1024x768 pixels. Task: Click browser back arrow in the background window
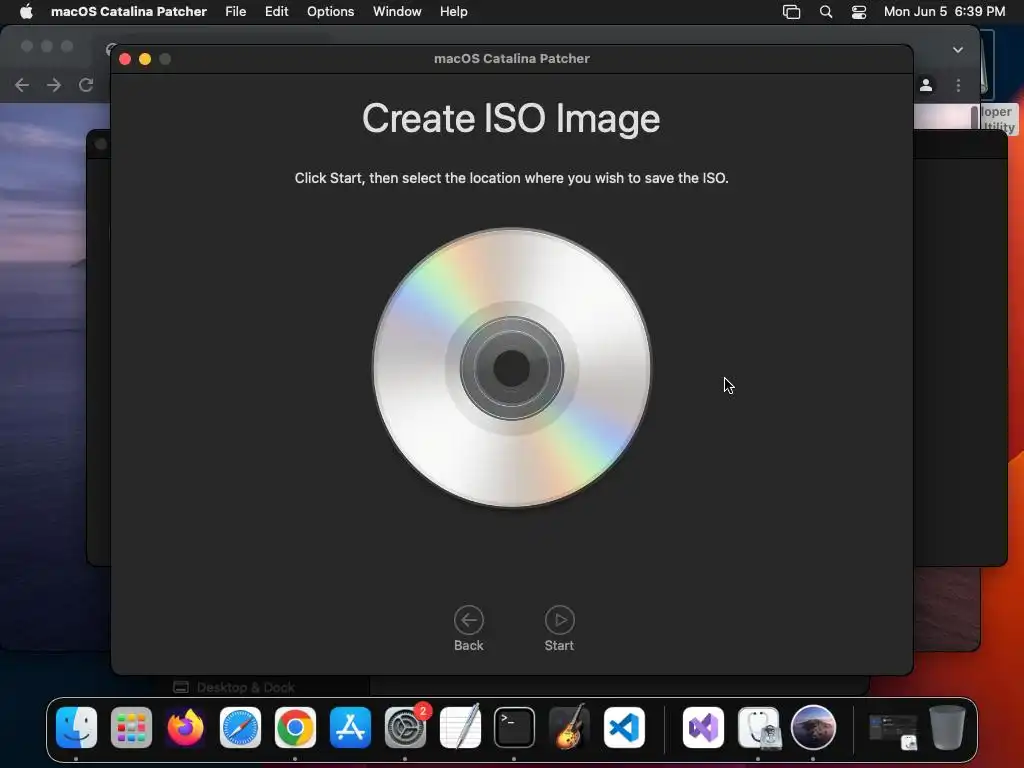(22, 85)
